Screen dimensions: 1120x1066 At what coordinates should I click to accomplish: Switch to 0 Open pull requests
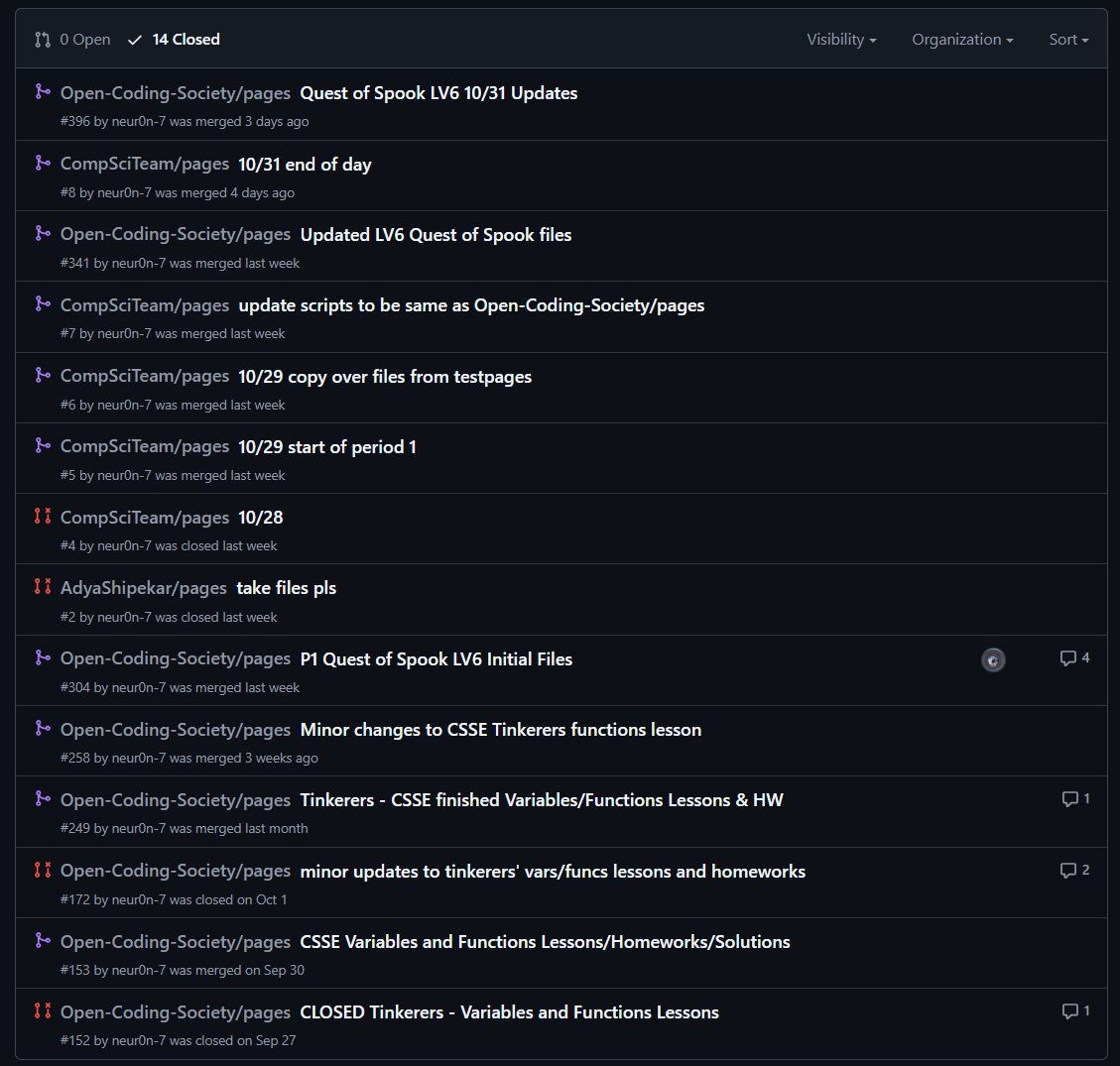[x=73, y=40]
